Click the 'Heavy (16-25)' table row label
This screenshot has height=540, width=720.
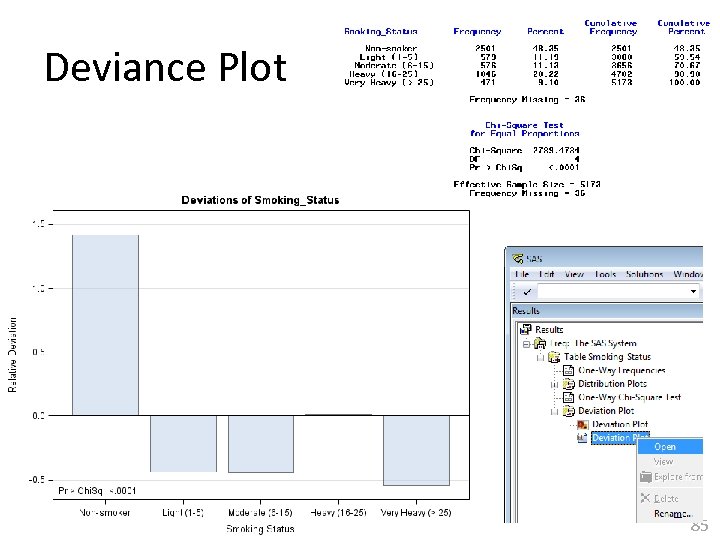click(383, 74)
